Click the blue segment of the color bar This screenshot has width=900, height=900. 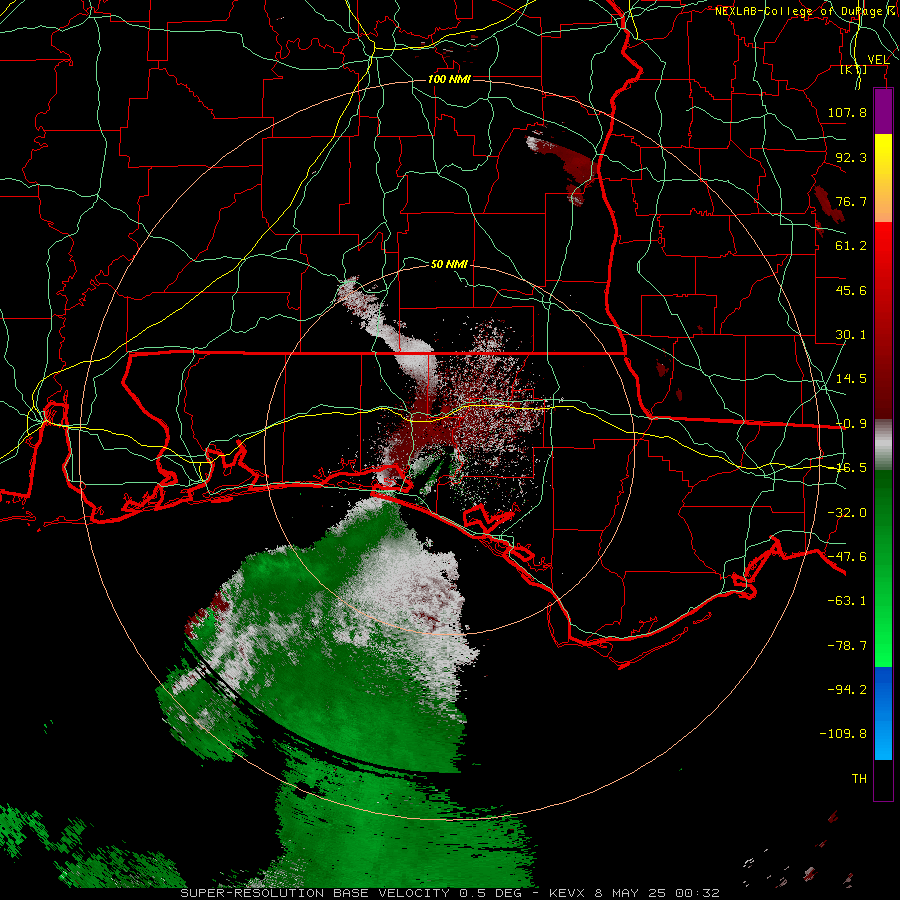(x=883, y=713)
